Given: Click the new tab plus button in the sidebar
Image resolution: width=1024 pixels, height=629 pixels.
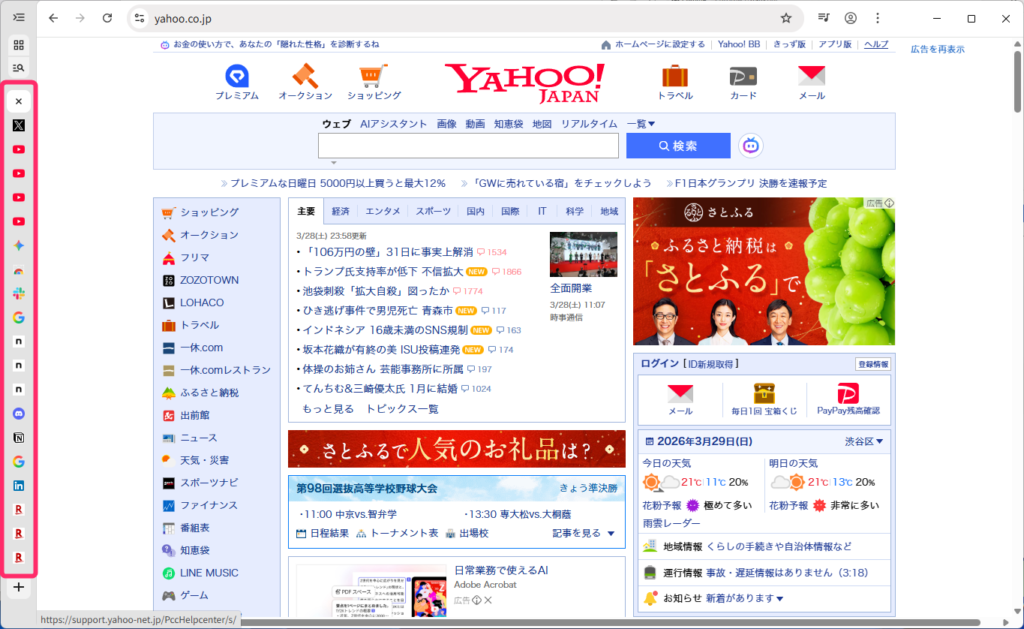Looking at the screenshot, I should [19, 588].
